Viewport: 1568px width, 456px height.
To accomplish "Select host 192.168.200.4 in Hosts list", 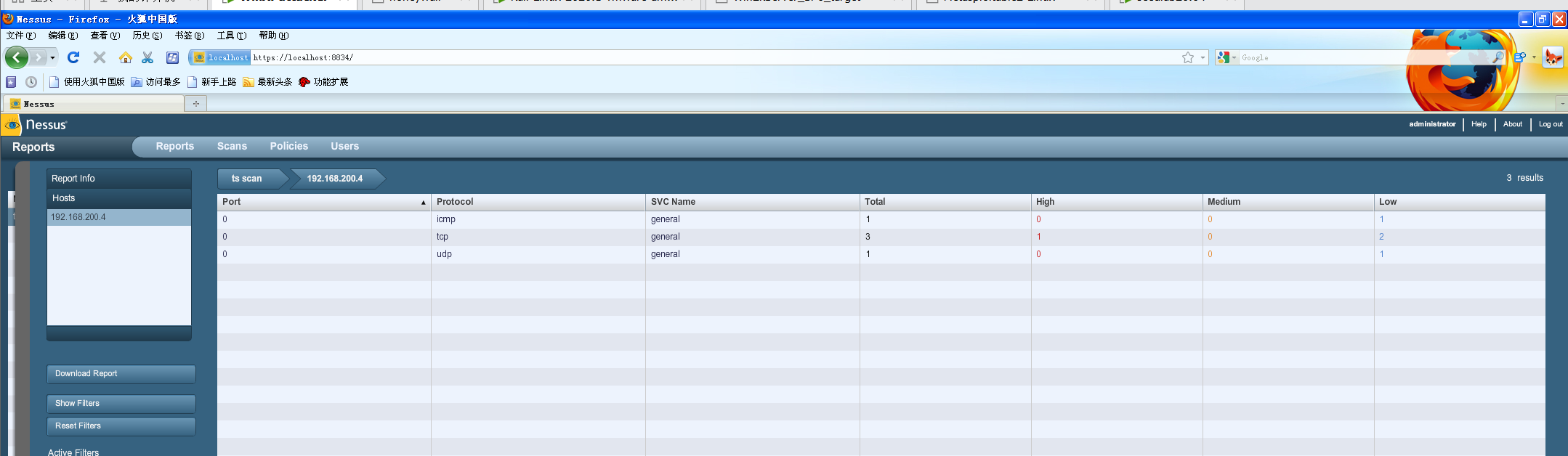I will pyautogui.click(x=118, y=217).
